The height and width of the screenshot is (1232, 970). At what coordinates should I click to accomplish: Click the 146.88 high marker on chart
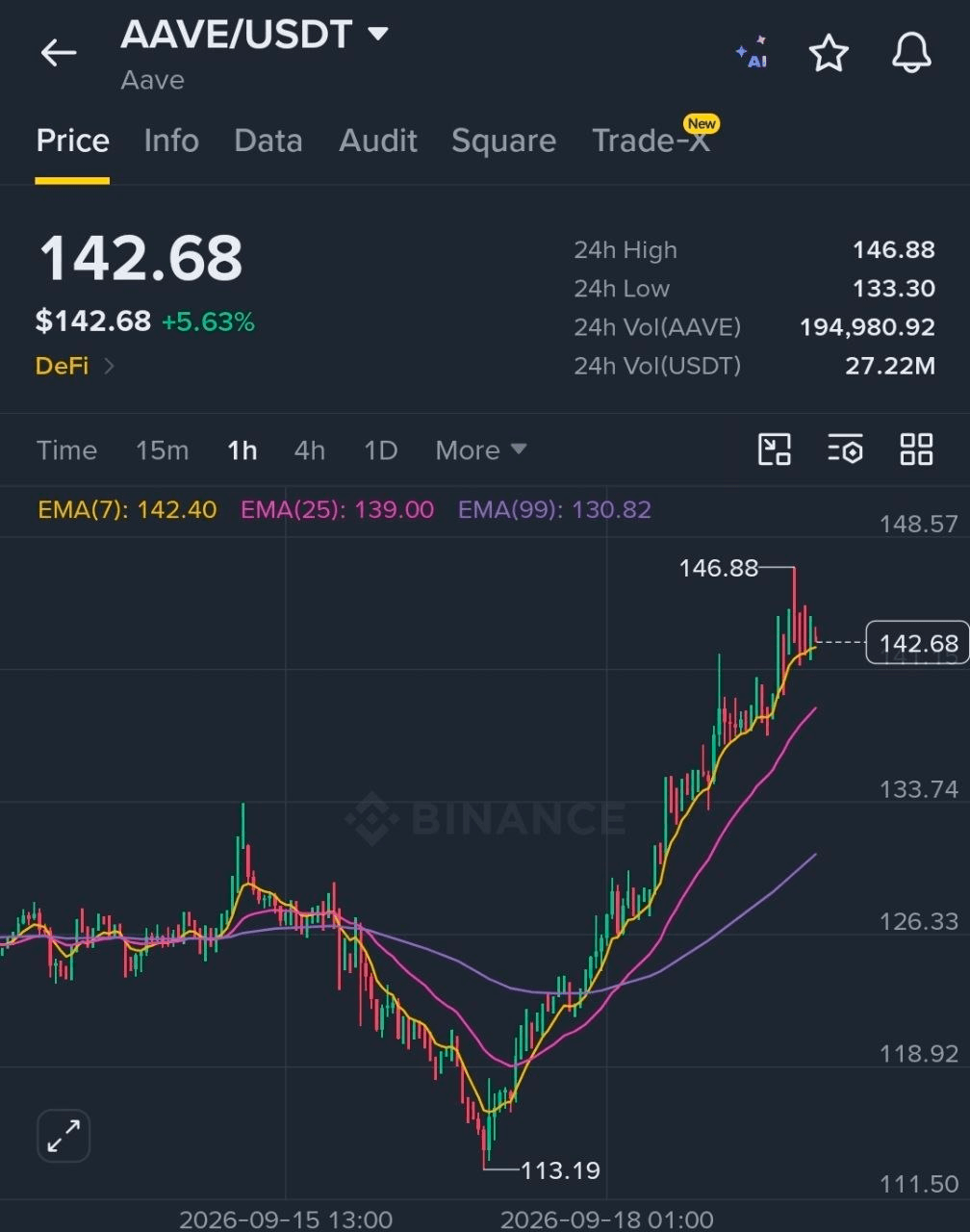(x=719, y=568)
